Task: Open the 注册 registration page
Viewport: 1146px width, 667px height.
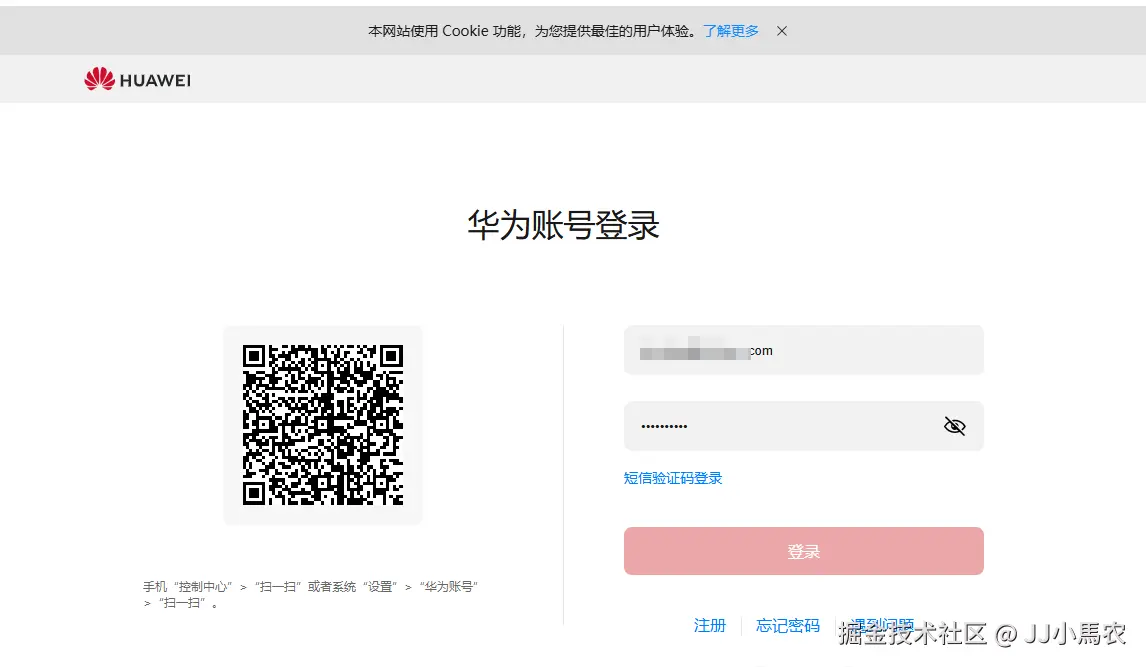Action: [710, 625]
